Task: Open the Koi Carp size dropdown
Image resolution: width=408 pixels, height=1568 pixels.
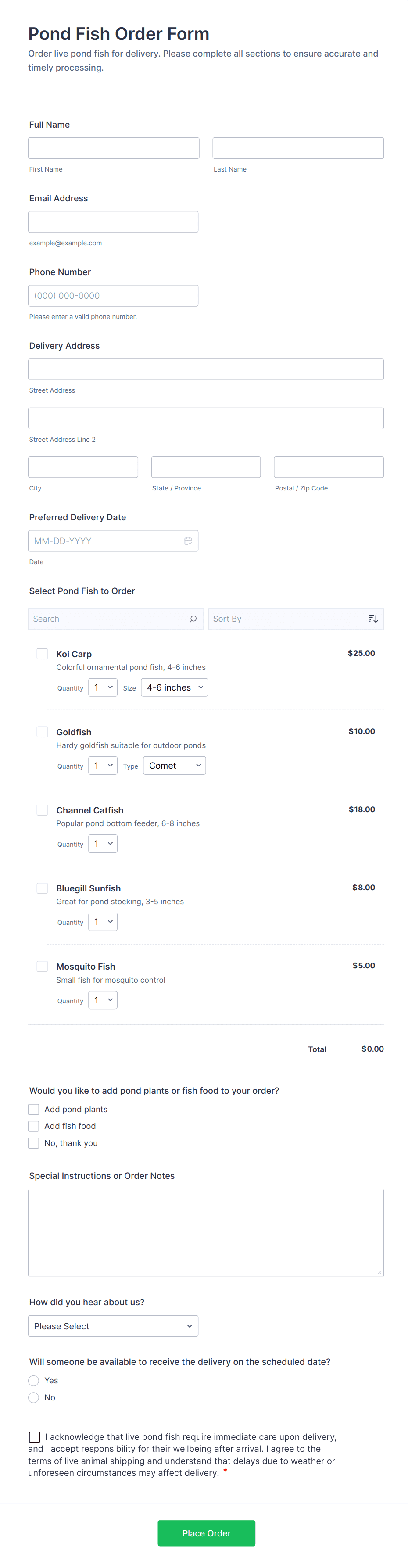Action: tap(174, 688)
